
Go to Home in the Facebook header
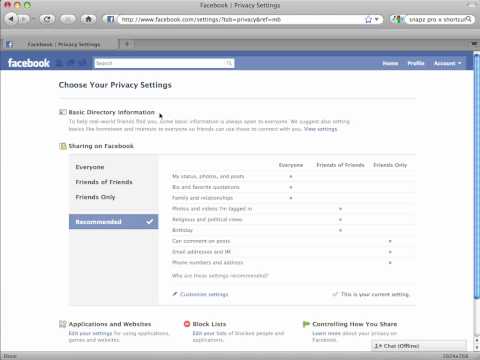point(390,63)
